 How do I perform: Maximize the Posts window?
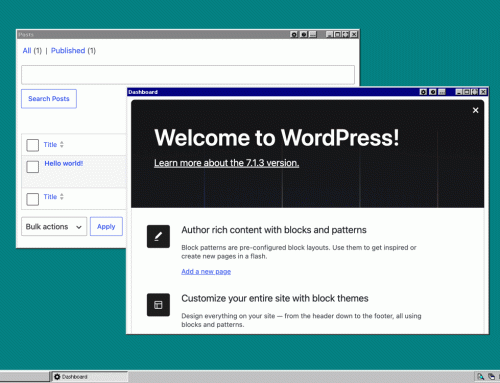tap(337, 34)
